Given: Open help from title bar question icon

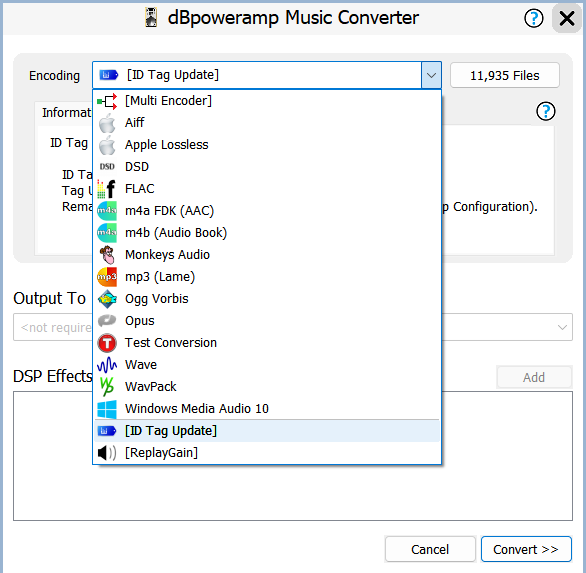Looking at the screenshot, I should click(x=534, y=18).
